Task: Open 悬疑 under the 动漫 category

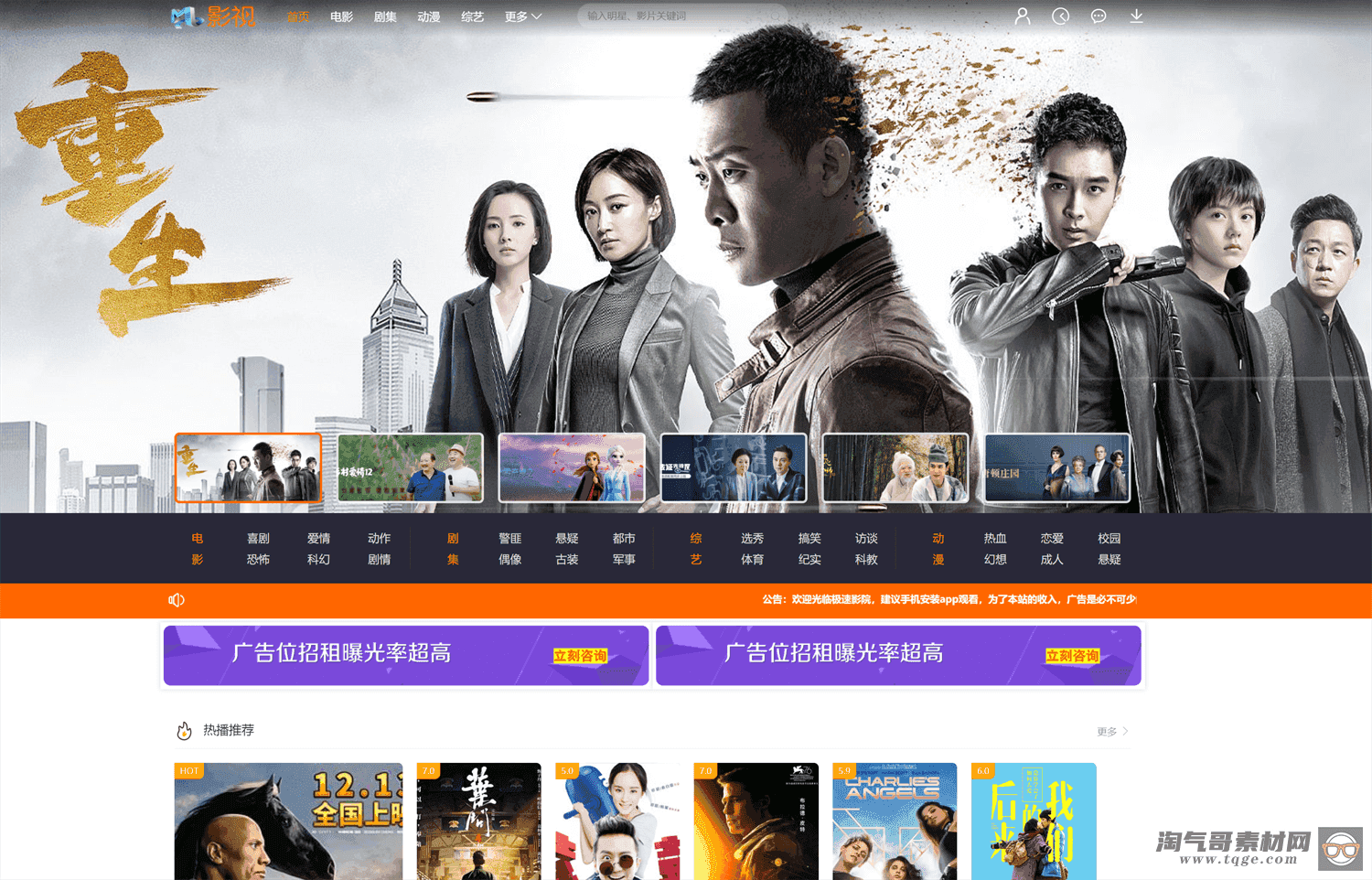Action: pos(1109,560)
